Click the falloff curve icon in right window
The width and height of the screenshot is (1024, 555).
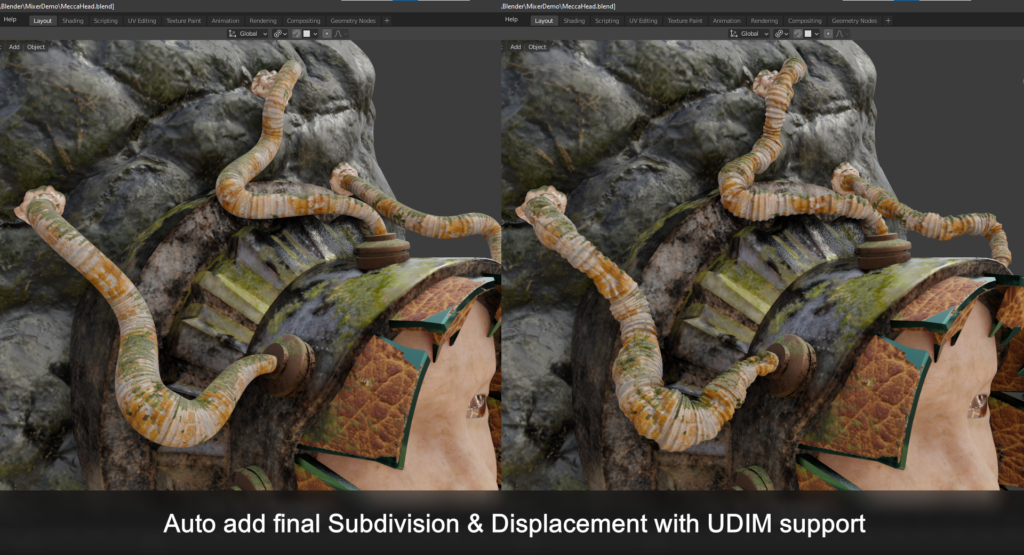(840, 34)
